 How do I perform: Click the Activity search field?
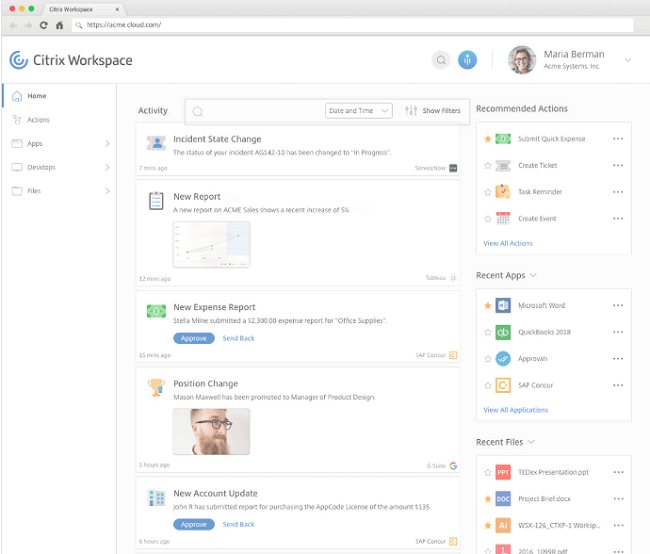(257, 111)
